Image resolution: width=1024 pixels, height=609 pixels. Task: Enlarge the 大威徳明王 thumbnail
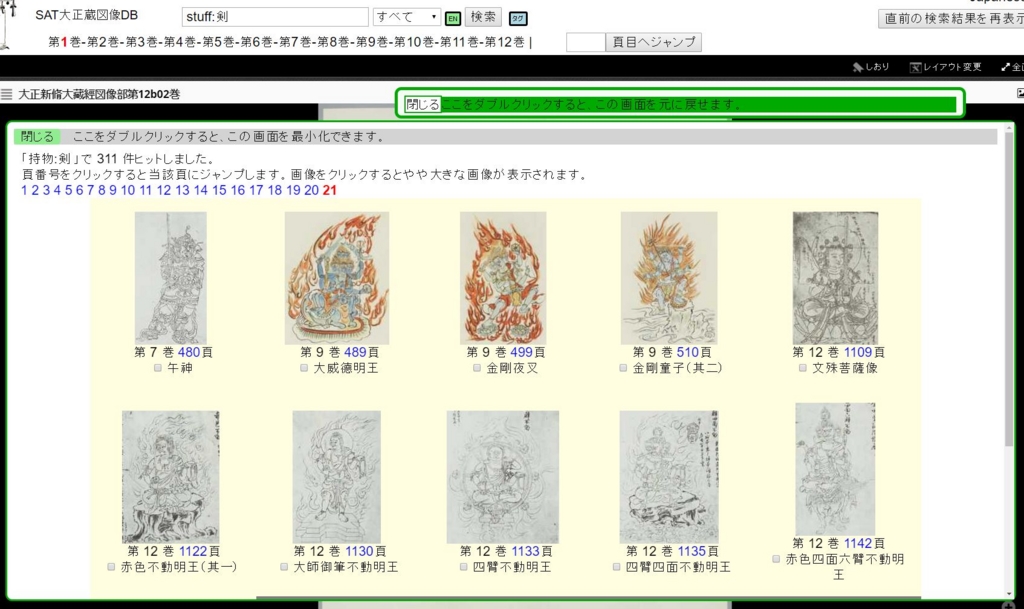[x=337, y=278]
